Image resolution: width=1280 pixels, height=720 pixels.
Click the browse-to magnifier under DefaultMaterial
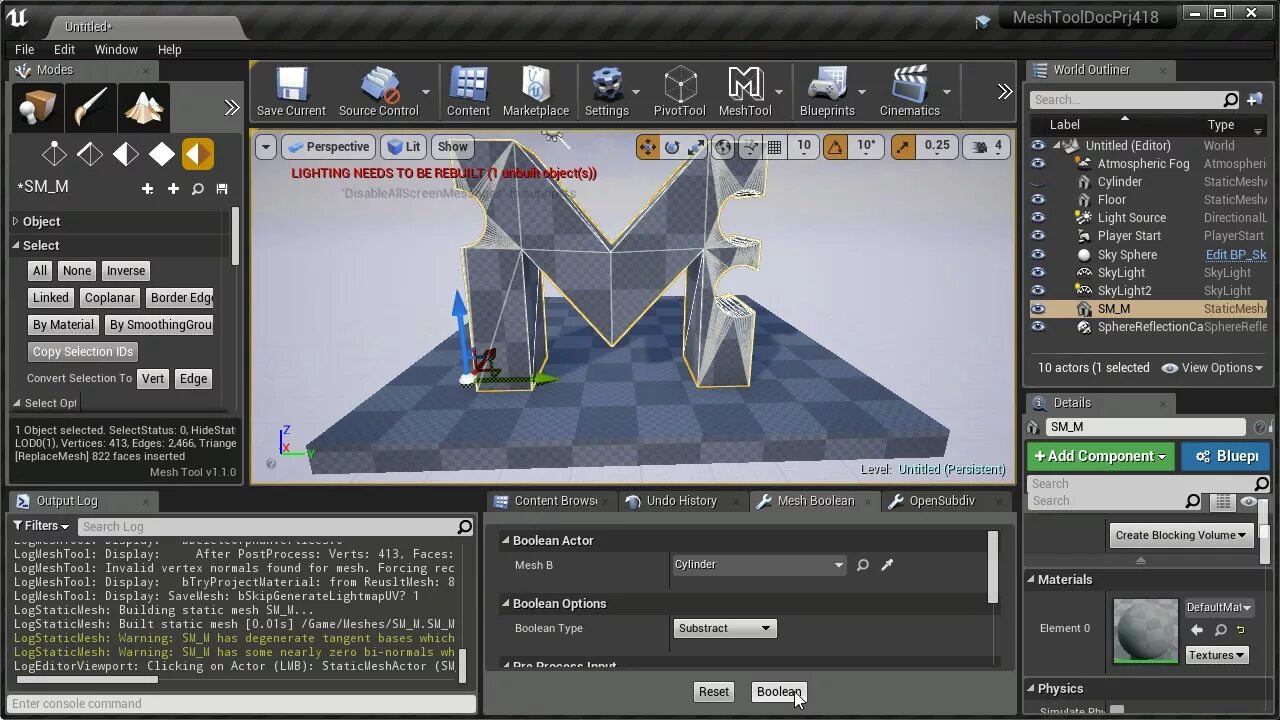coord(1220,630)
